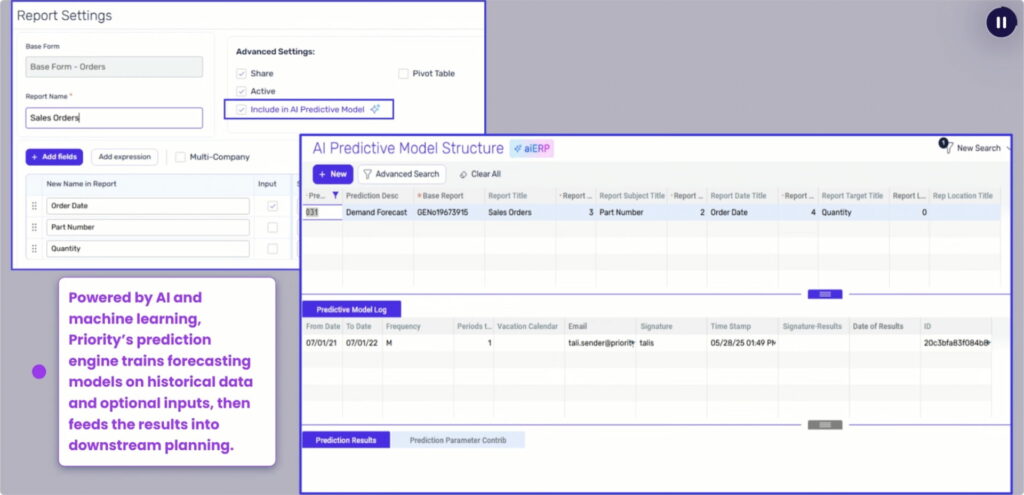Toggle the Share checkbox
Screen dimensions: 1024x495
tap(242, 74)
